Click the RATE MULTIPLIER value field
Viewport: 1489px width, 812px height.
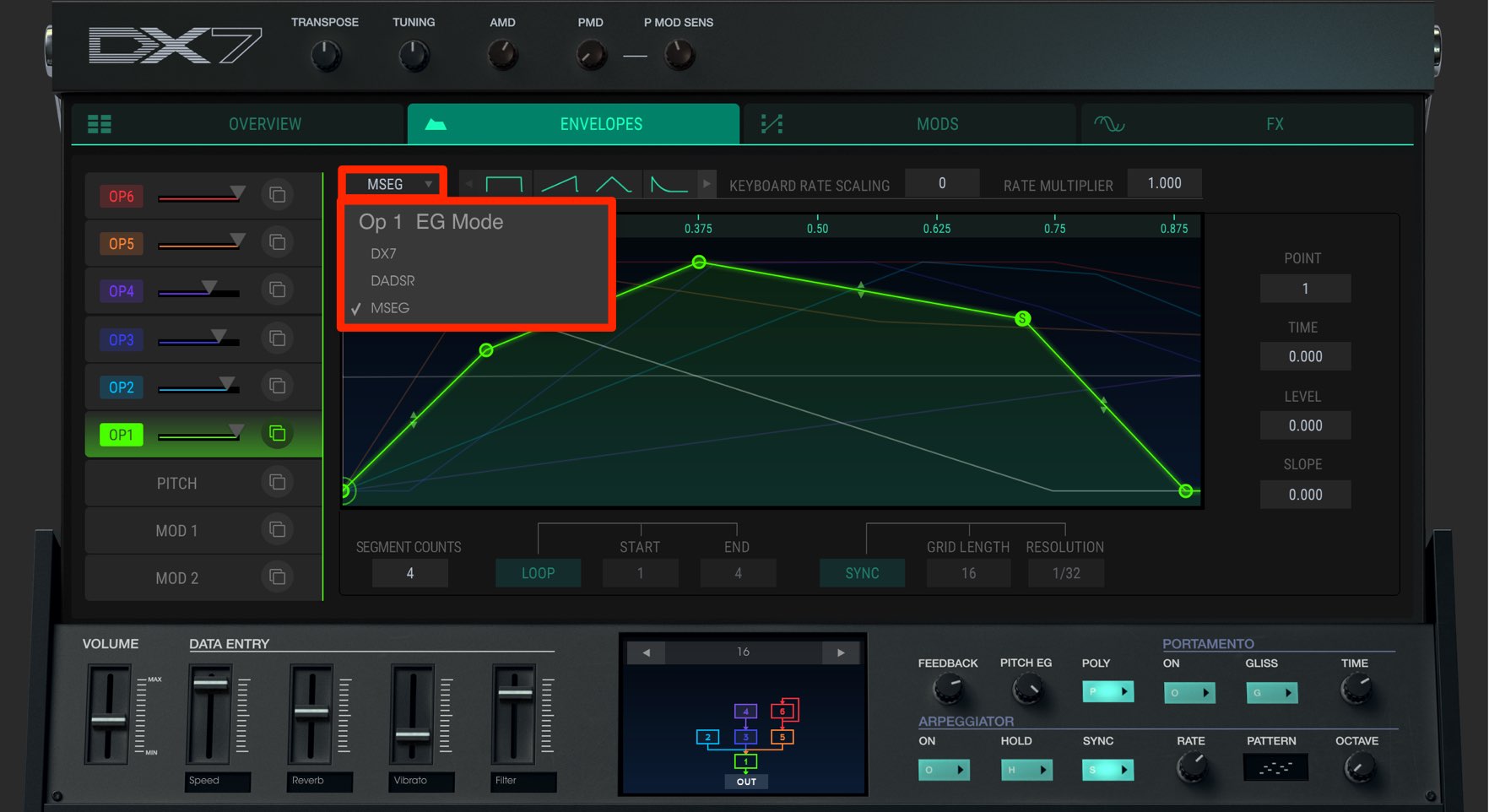tap(1164, 183)
